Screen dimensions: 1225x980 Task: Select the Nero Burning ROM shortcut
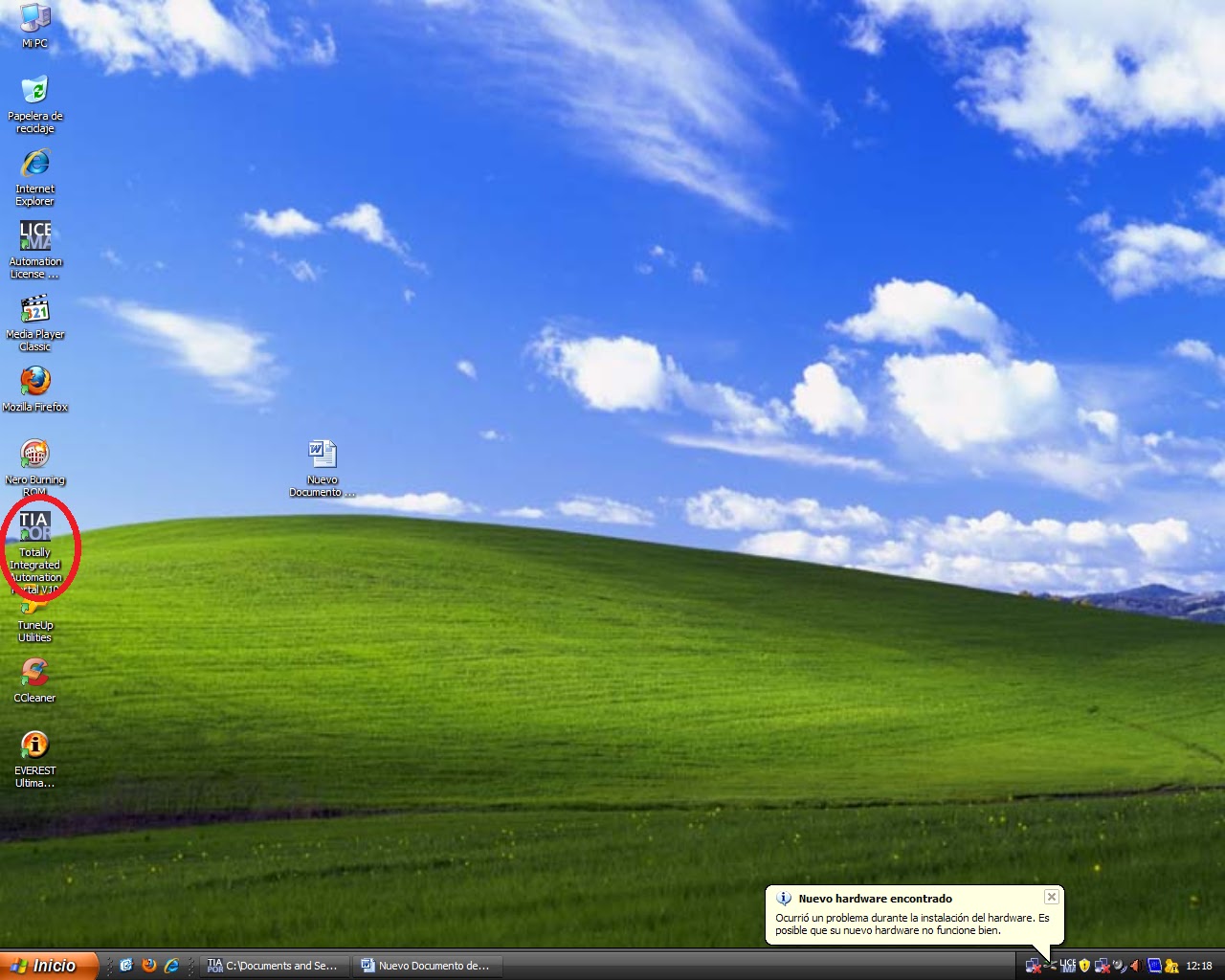click(x=34, y=467)
